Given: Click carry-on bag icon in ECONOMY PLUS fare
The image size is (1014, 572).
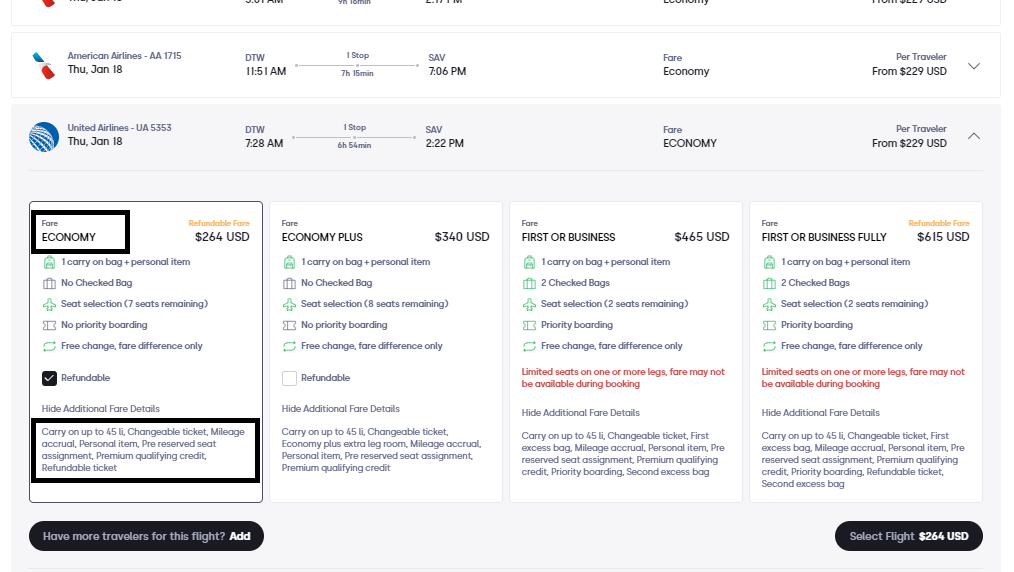Looking at the screenshot, I should coord(289,262).
